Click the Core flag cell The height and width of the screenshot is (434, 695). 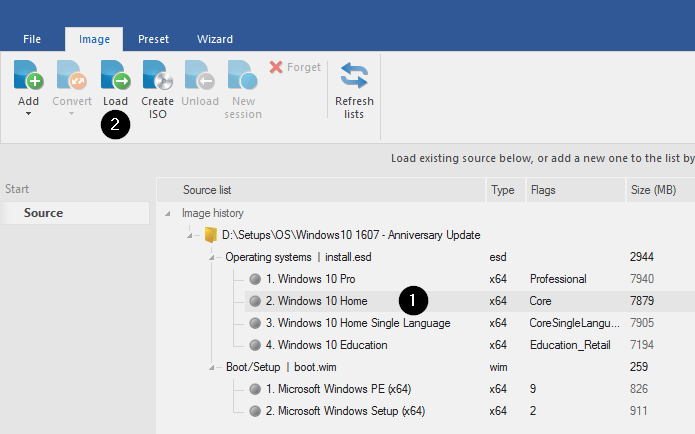click(x=540, y=301)
